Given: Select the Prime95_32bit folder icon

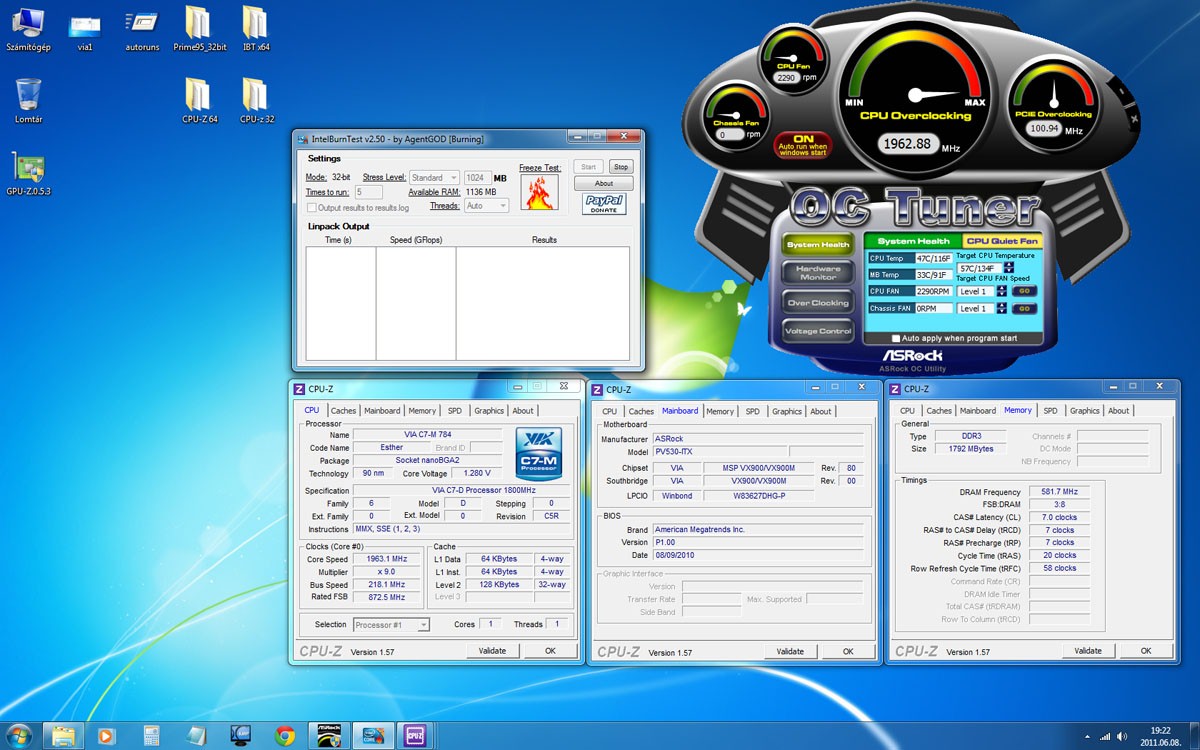Looking at the screenshot, I should (x=199, y=28).
